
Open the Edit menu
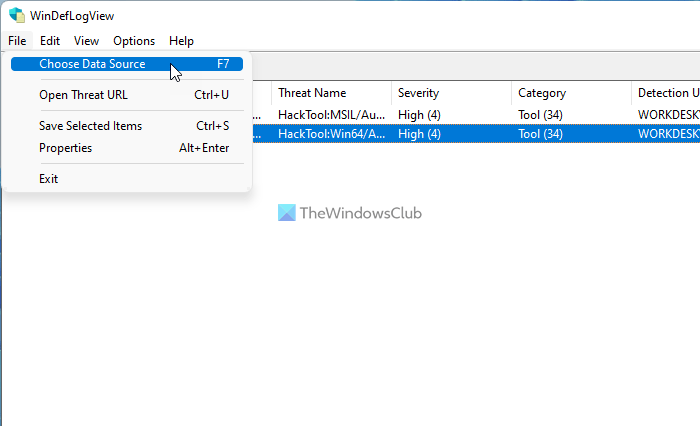[x=50, y=41]
